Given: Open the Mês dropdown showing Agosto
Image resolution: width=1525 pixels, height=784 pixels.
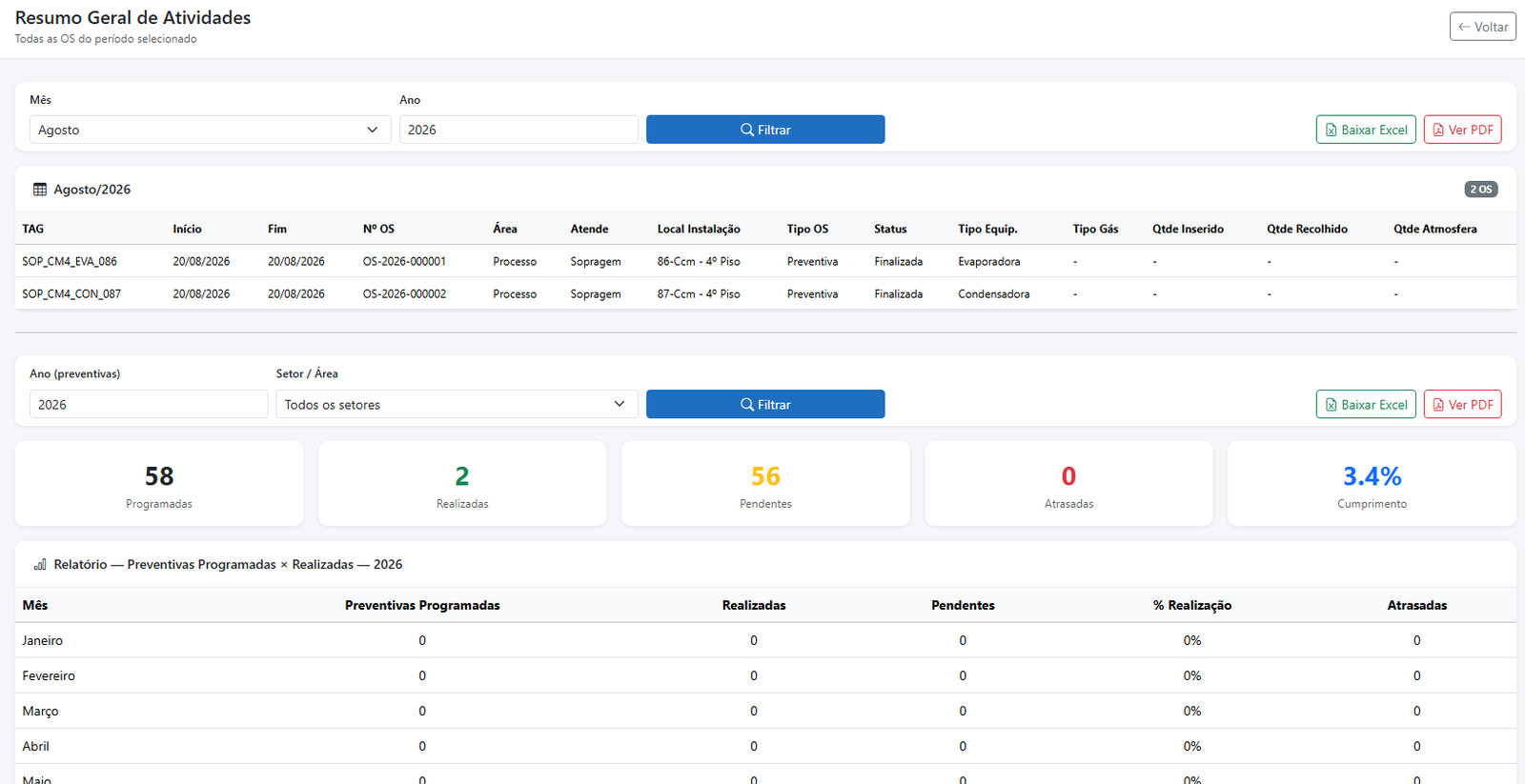Looking at the screenshot, I should (210, 130).
